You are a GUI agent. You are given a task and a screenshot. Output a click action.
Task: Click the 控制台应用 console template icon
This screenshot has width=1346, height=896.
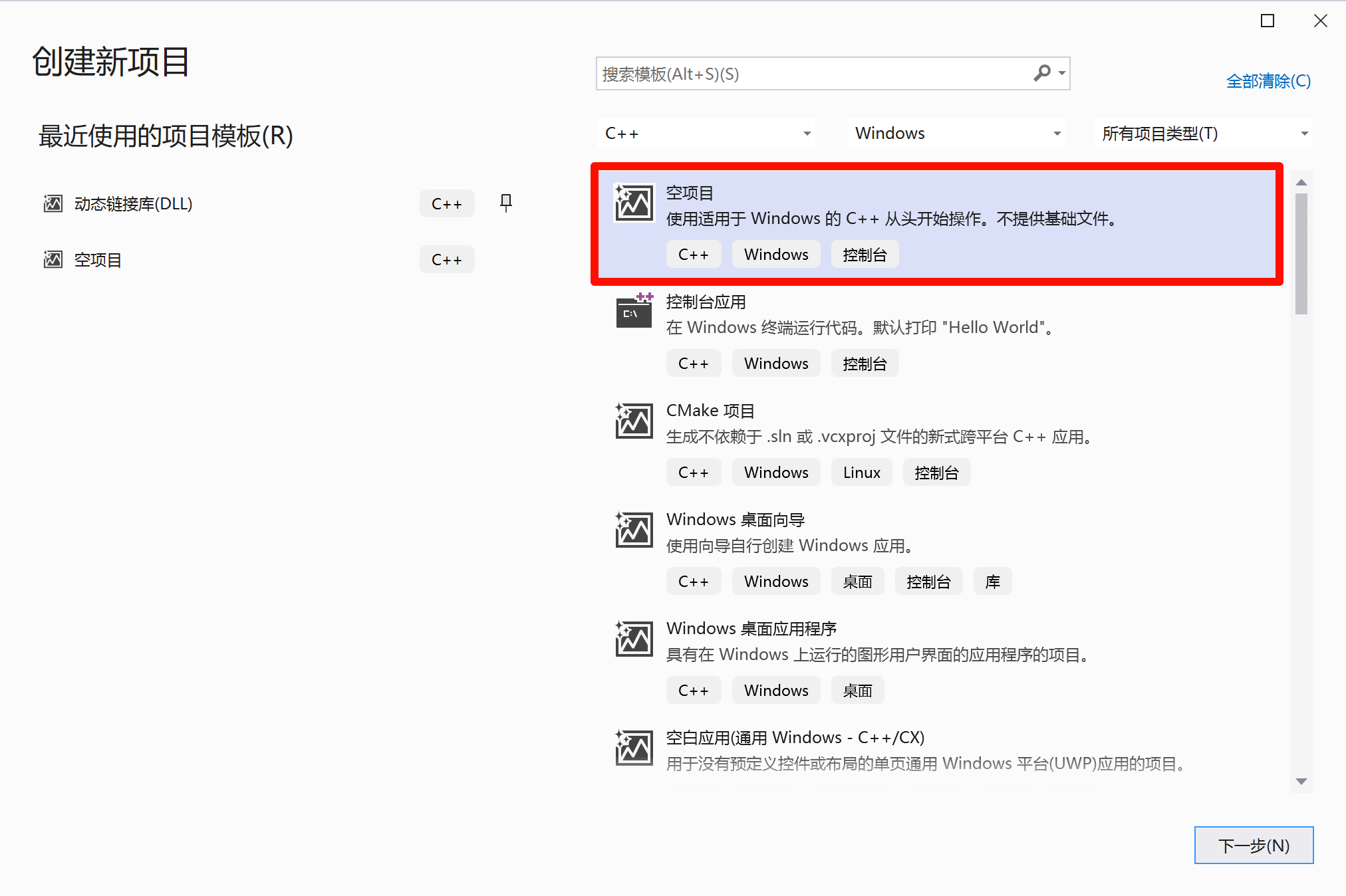pos(633,311)
